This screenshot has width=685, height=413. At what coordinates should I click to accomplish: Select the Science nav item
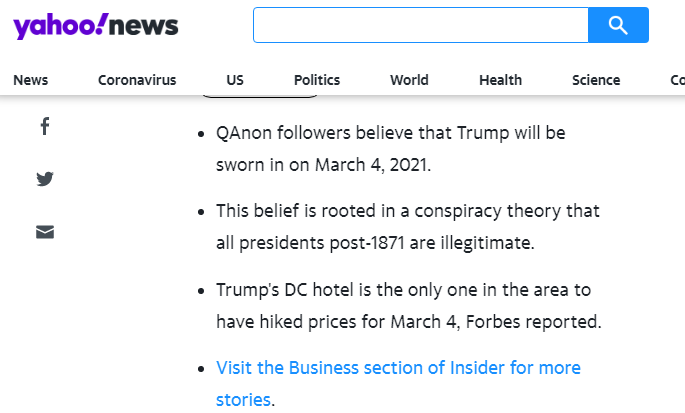596,80
